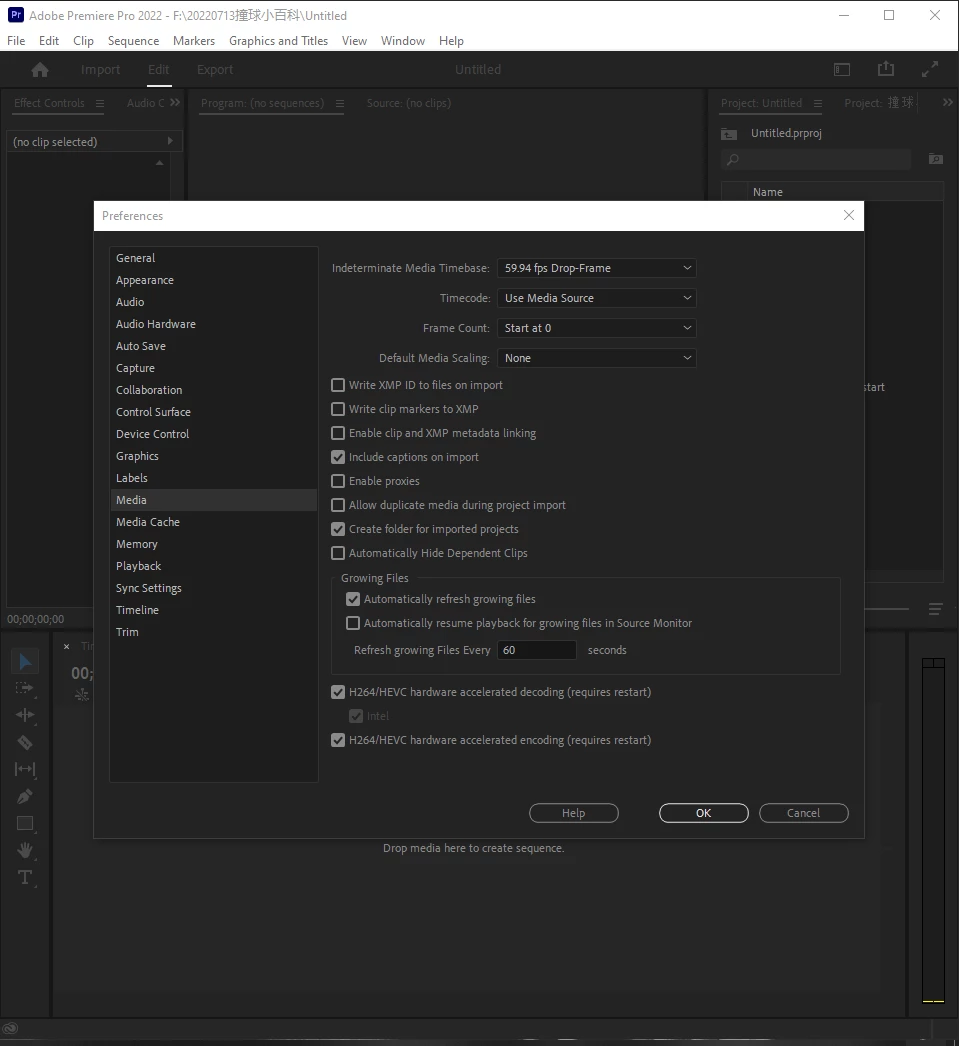
Task: Click the Name column header in Project panel
Action: tap(768, 192)
